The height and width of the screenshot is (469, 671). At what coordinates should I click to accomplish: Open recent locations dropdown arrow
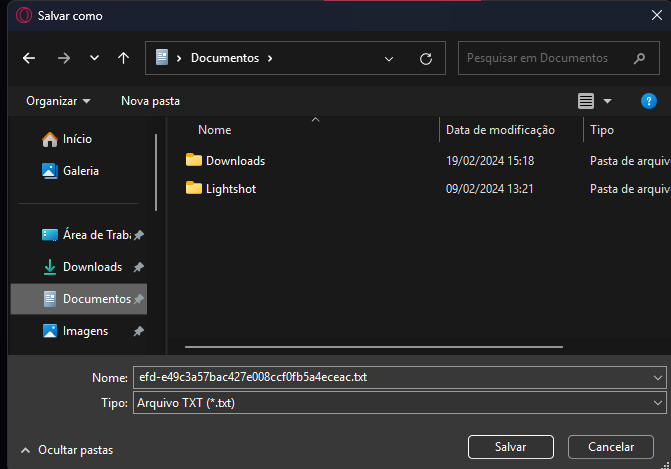click(94, 58)
